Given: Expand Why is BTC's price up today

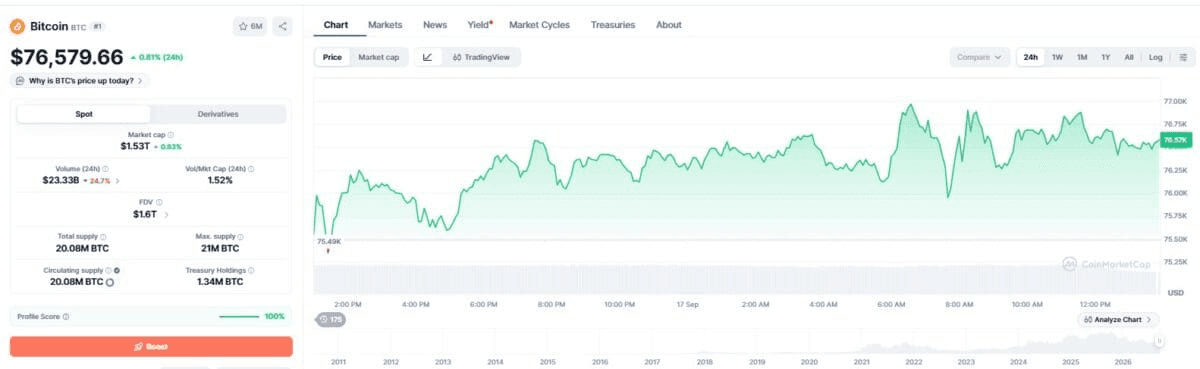Looking at the screenshot, I should click(x=80, y=80).
